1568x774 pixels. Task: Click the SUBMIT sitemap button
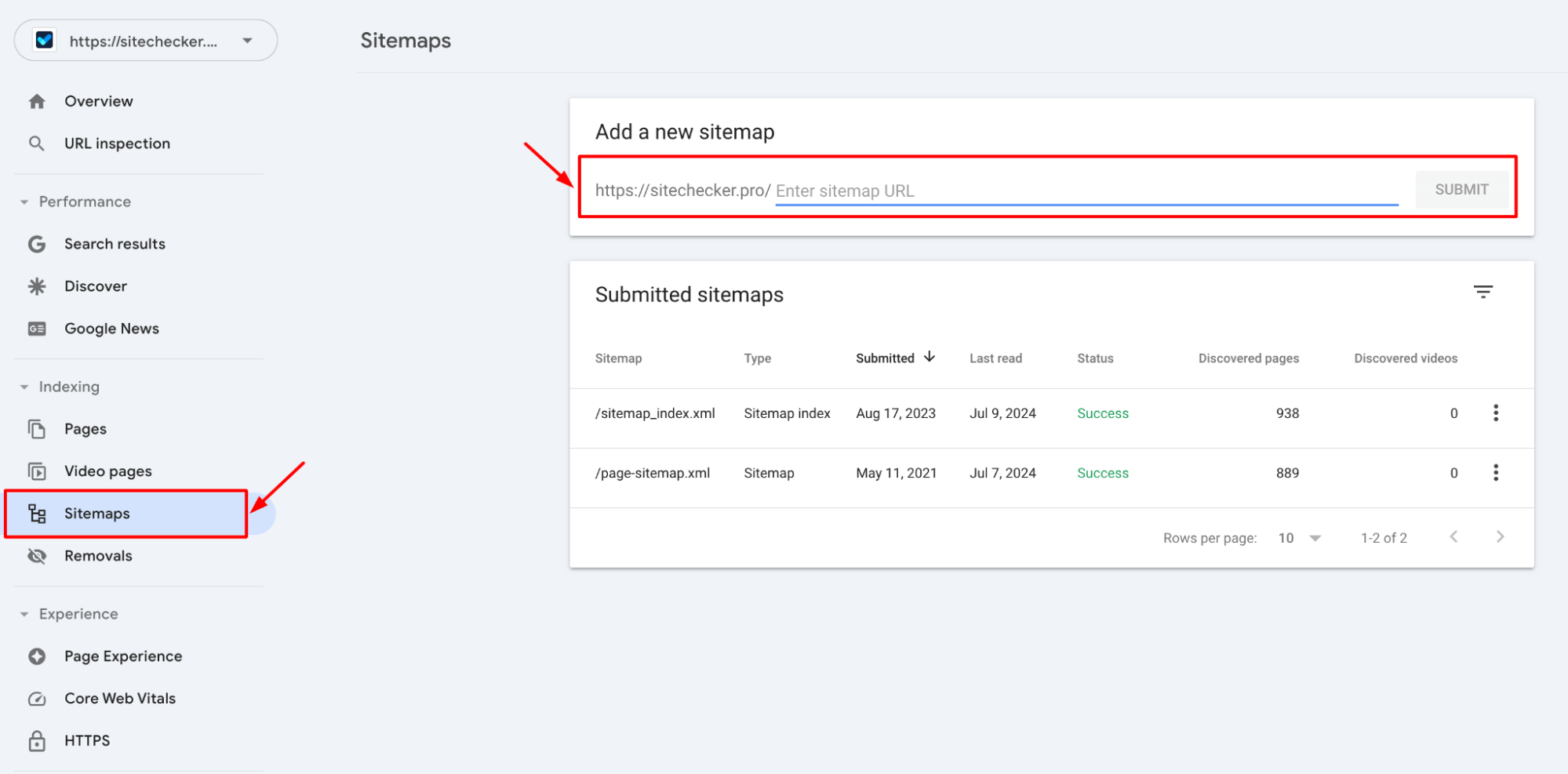coord(1461,190)
